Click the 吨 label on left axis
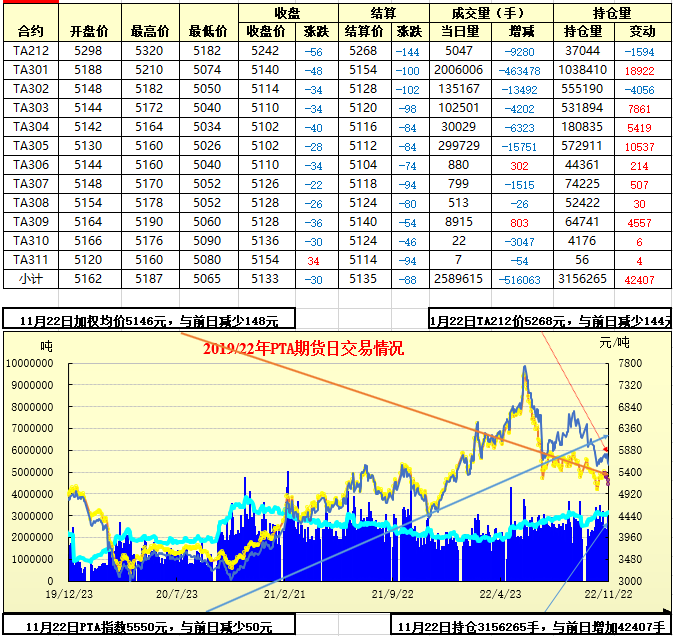 point(47,345)
